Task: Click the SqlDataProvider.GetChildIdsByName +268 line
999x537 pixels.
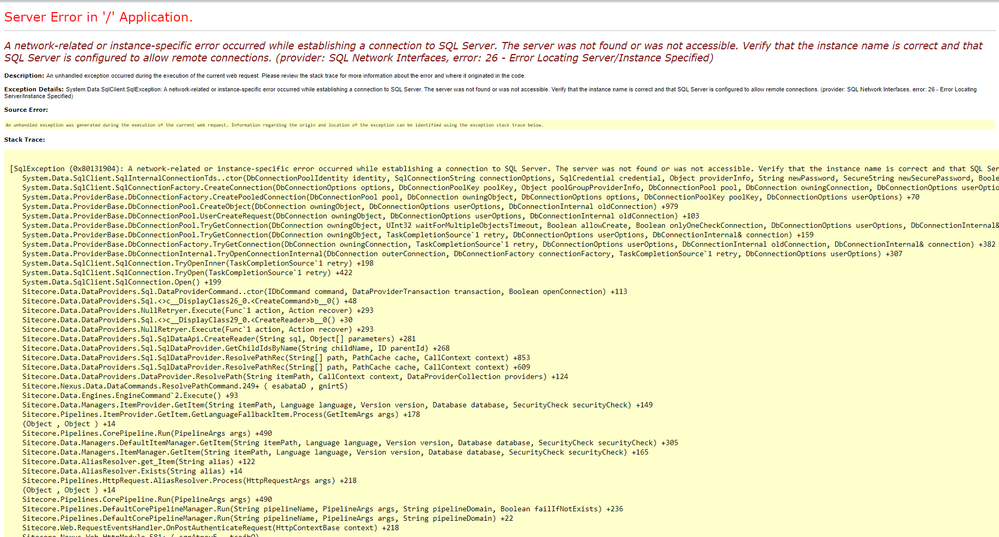Action: [236, 348]
